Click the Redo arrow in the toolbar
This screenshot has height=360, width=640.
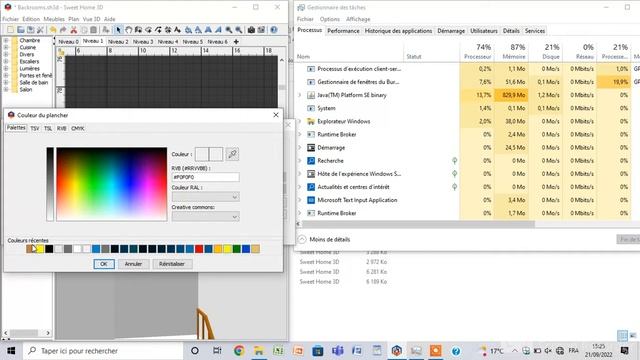[63, 30]
